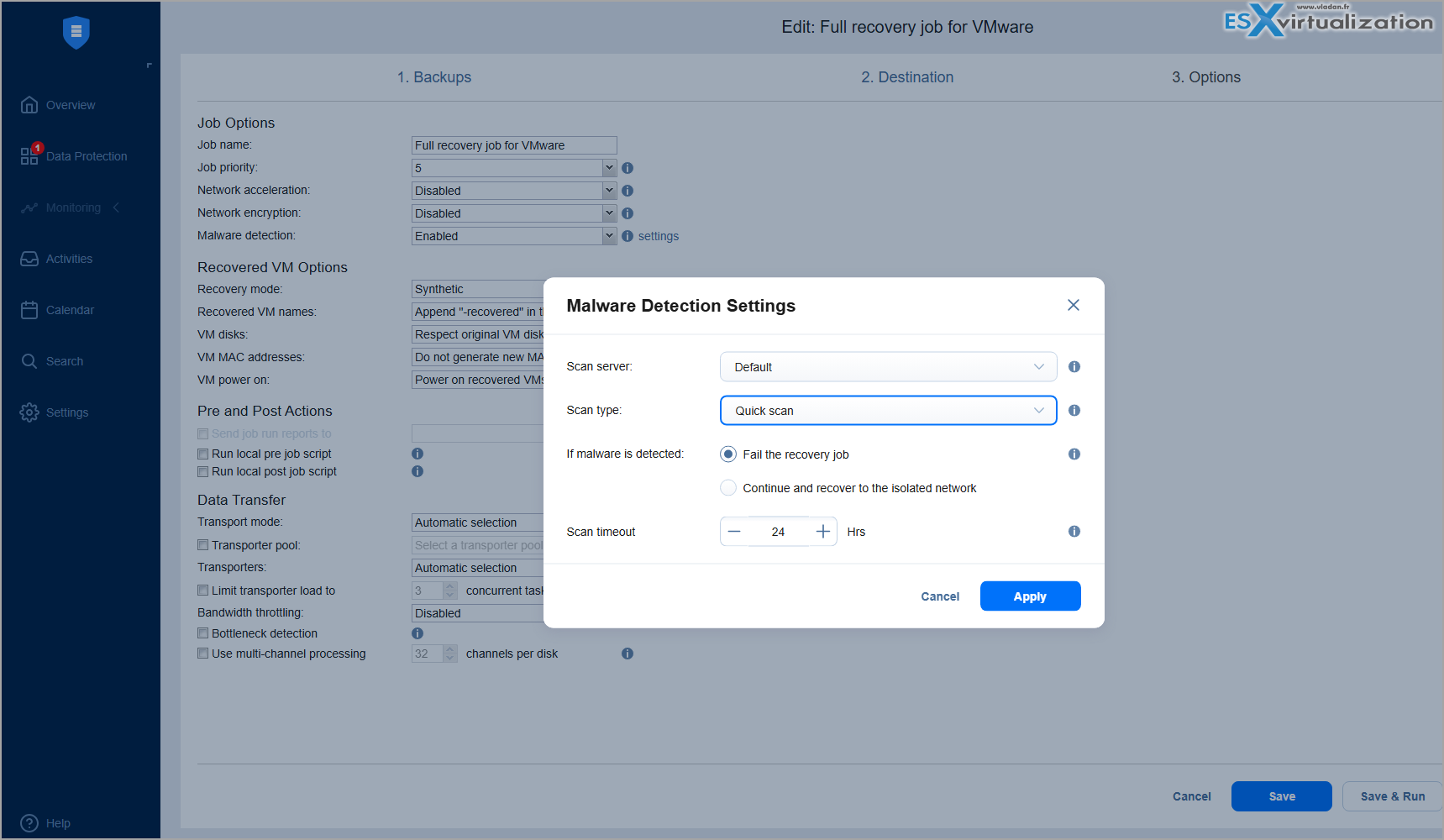The image size is (1444, 840).
Task: Open the Search magnifier icon
Action: (x=29, y=361)
